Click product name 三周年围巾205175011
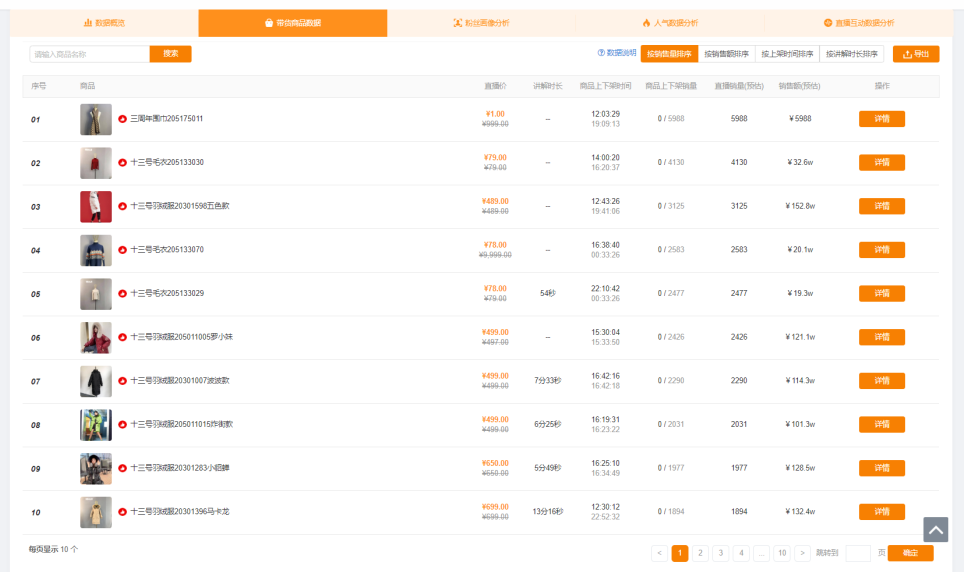 pyautogui.click(x=167, y=119)
